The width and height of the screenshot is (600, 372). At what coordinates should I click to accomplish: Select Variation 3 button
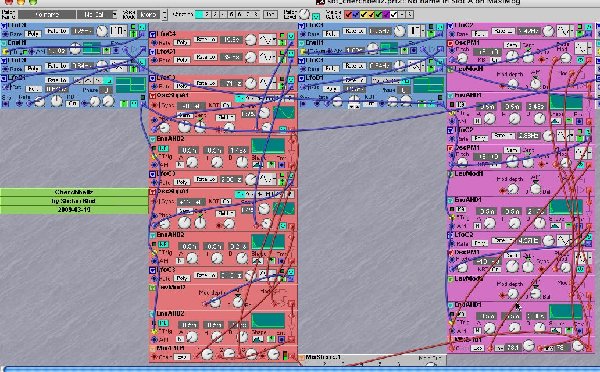pyautogui.click(x=215, y=15)
